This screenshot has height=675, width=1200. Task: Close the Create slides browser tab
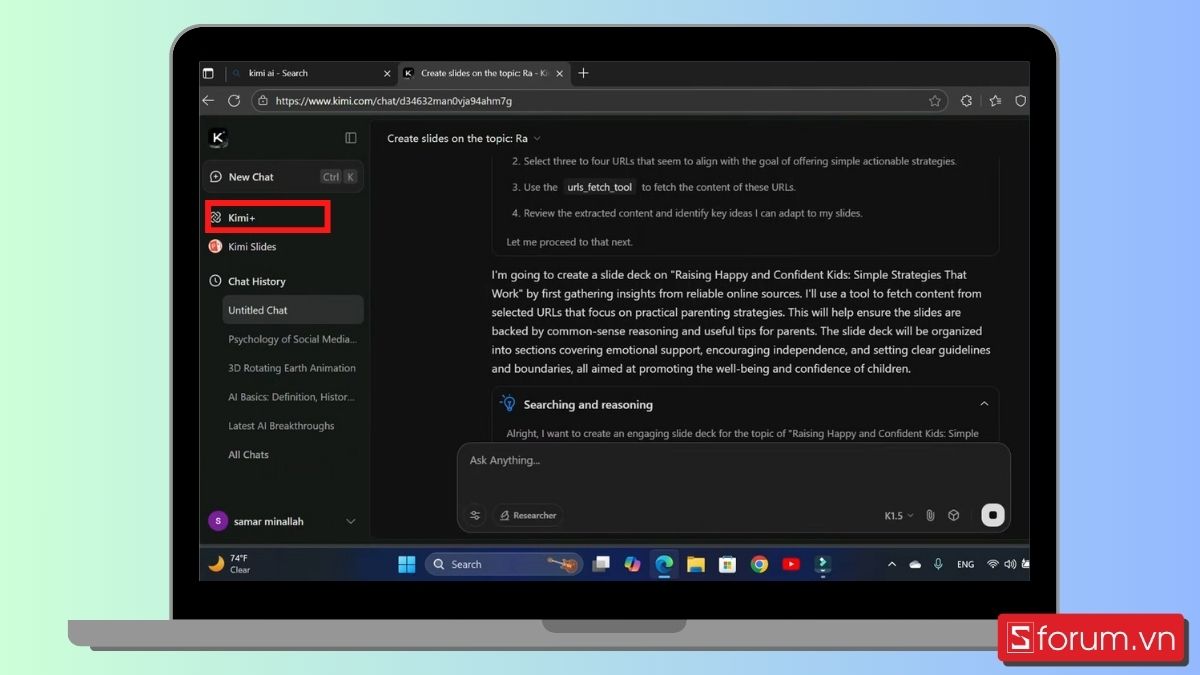pos(561,73)
